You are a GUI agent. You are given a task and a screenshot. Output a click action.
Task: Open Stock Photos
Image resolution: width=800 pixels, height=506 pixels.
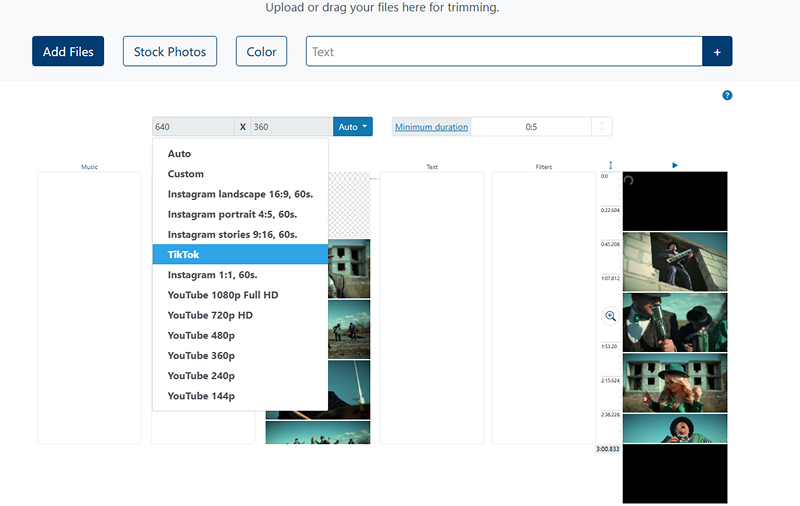click(170, 52)
